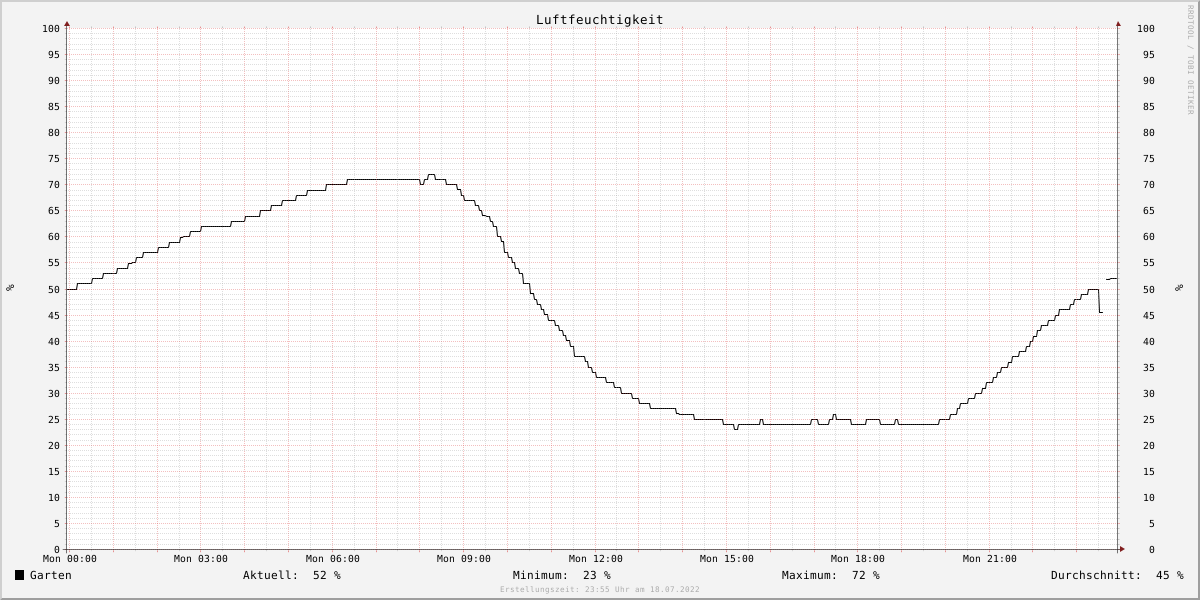
Task: Click the Maximum: 72 % value
Action: (831, 575)
